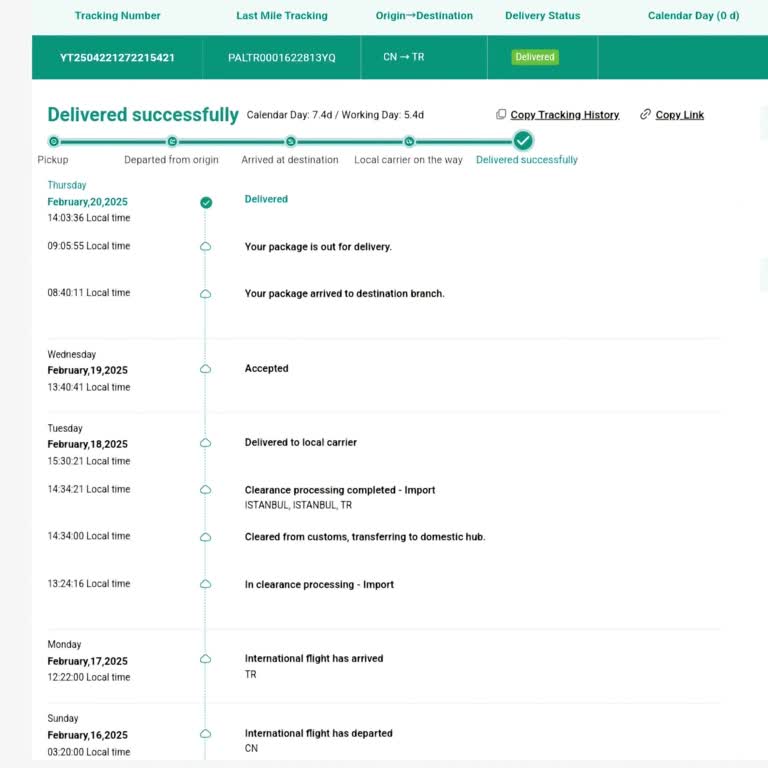Click 'International flight has departed' text

(x=319, y=733)
